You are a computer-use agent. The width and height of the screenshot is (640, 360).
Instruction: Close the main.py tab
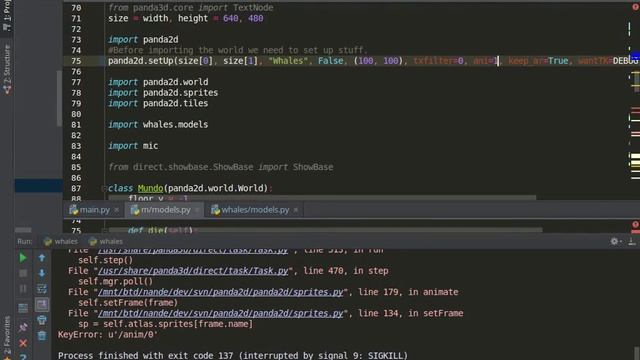click(116, 210)
